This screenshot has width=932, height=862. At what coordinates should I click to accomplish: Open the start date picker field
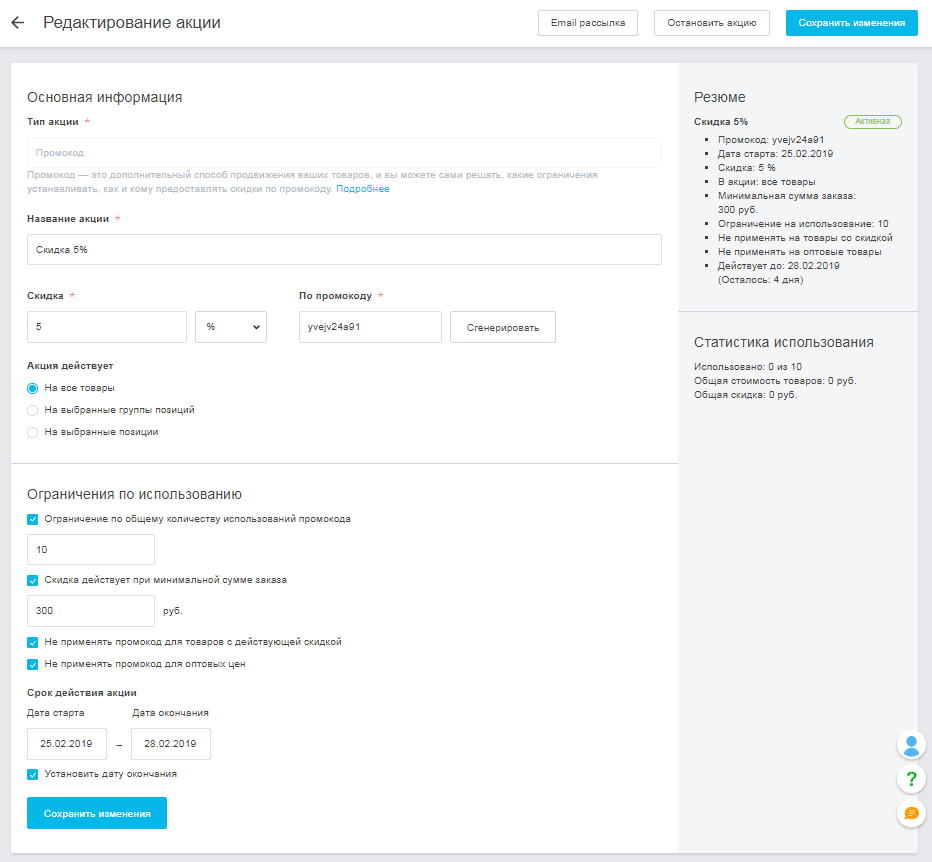67,744
